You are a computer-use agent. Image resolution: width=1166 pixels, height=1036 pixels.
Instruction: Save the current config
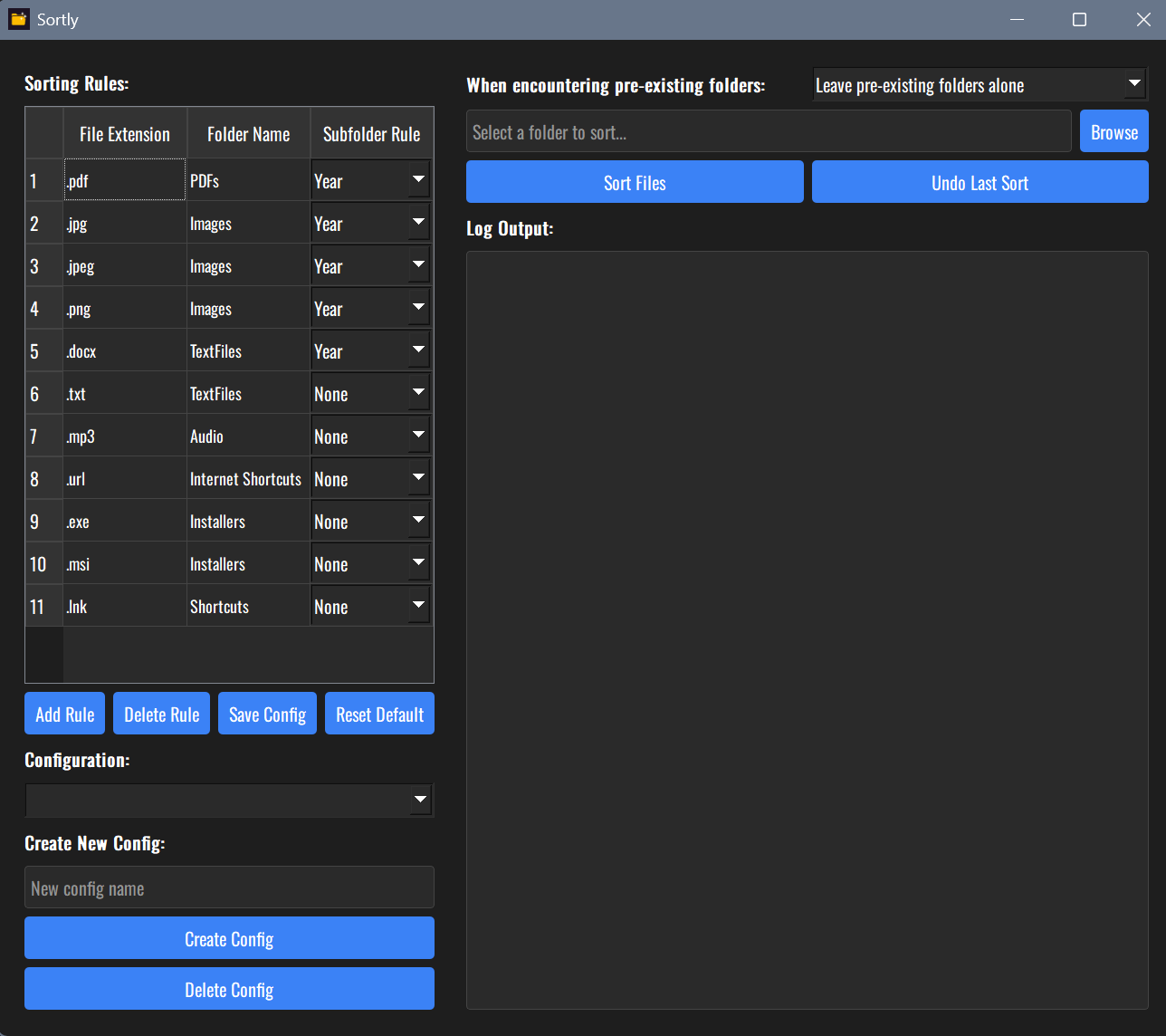click(267, 714)
